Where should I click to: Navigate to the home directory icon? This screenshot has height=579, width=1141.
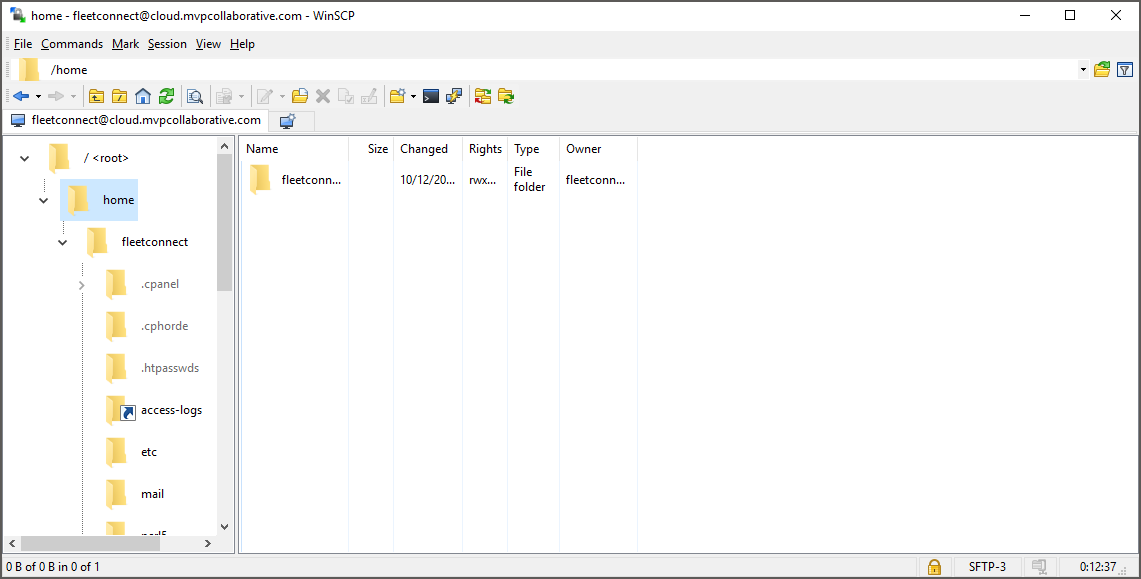click(x=143, y=96)
